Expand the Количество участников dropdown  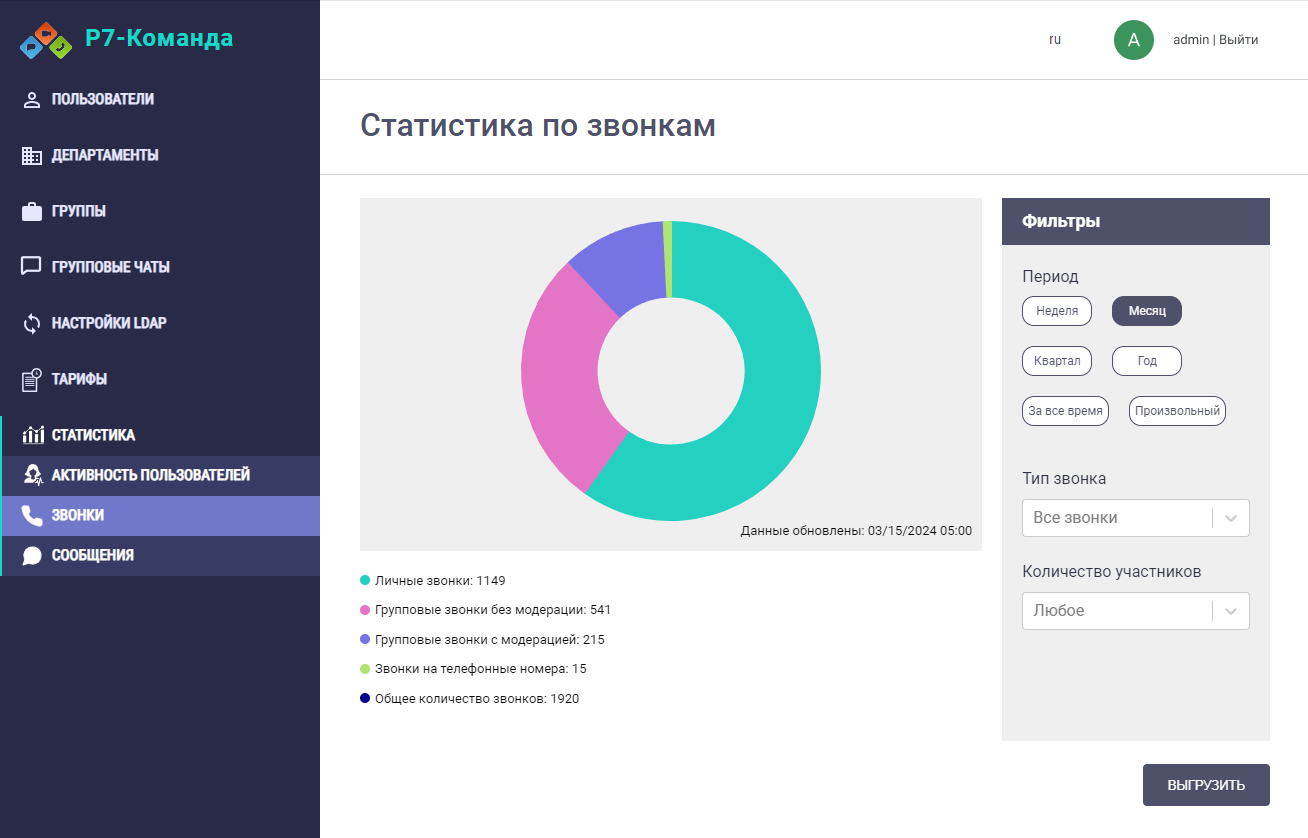(x=1135, y=611)
